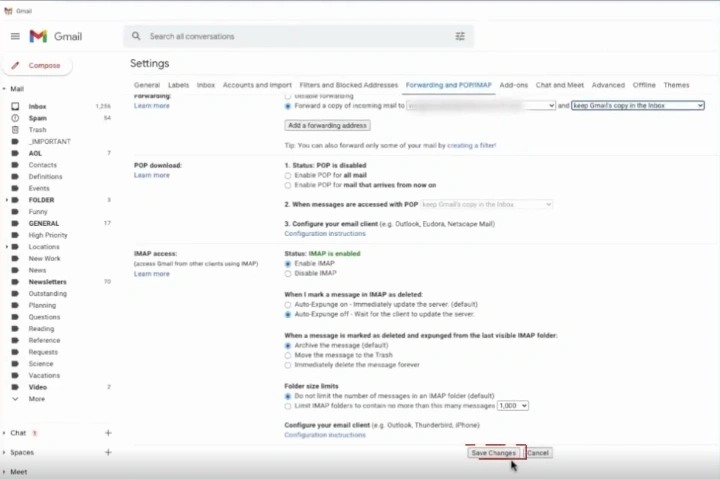Open POP Configuration instructions link

325,234
